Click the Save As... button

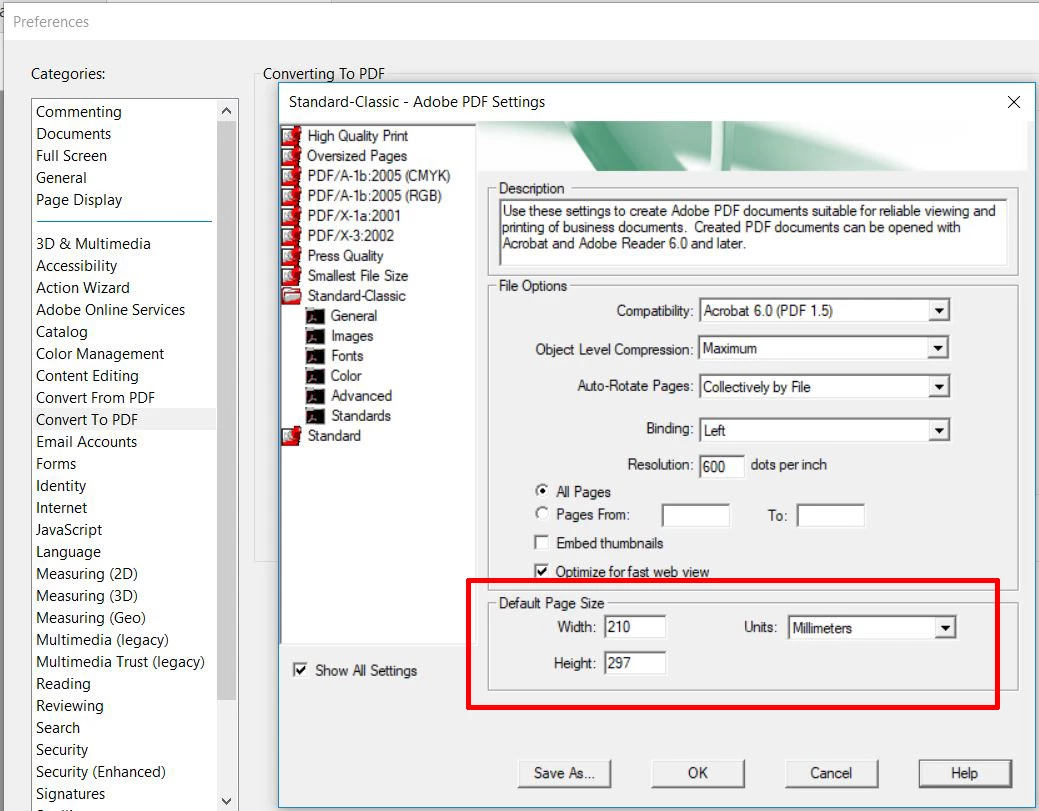click(x=564, y=773)
